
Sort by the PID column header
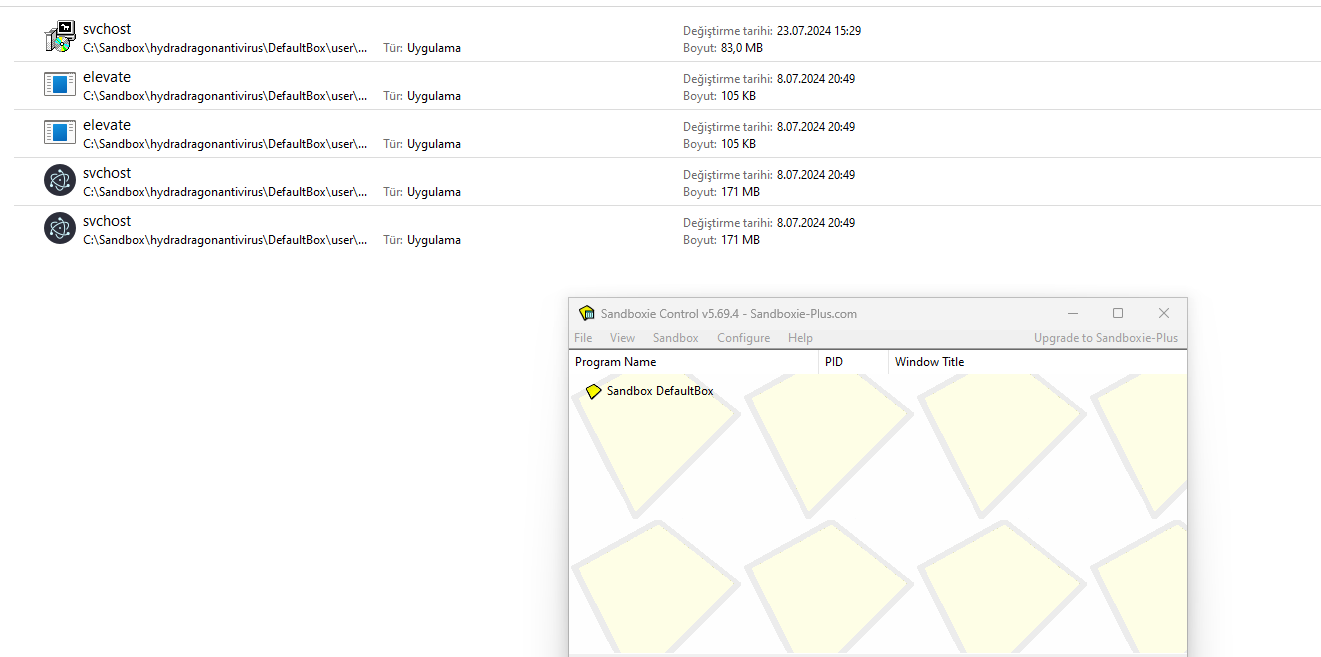853,362
